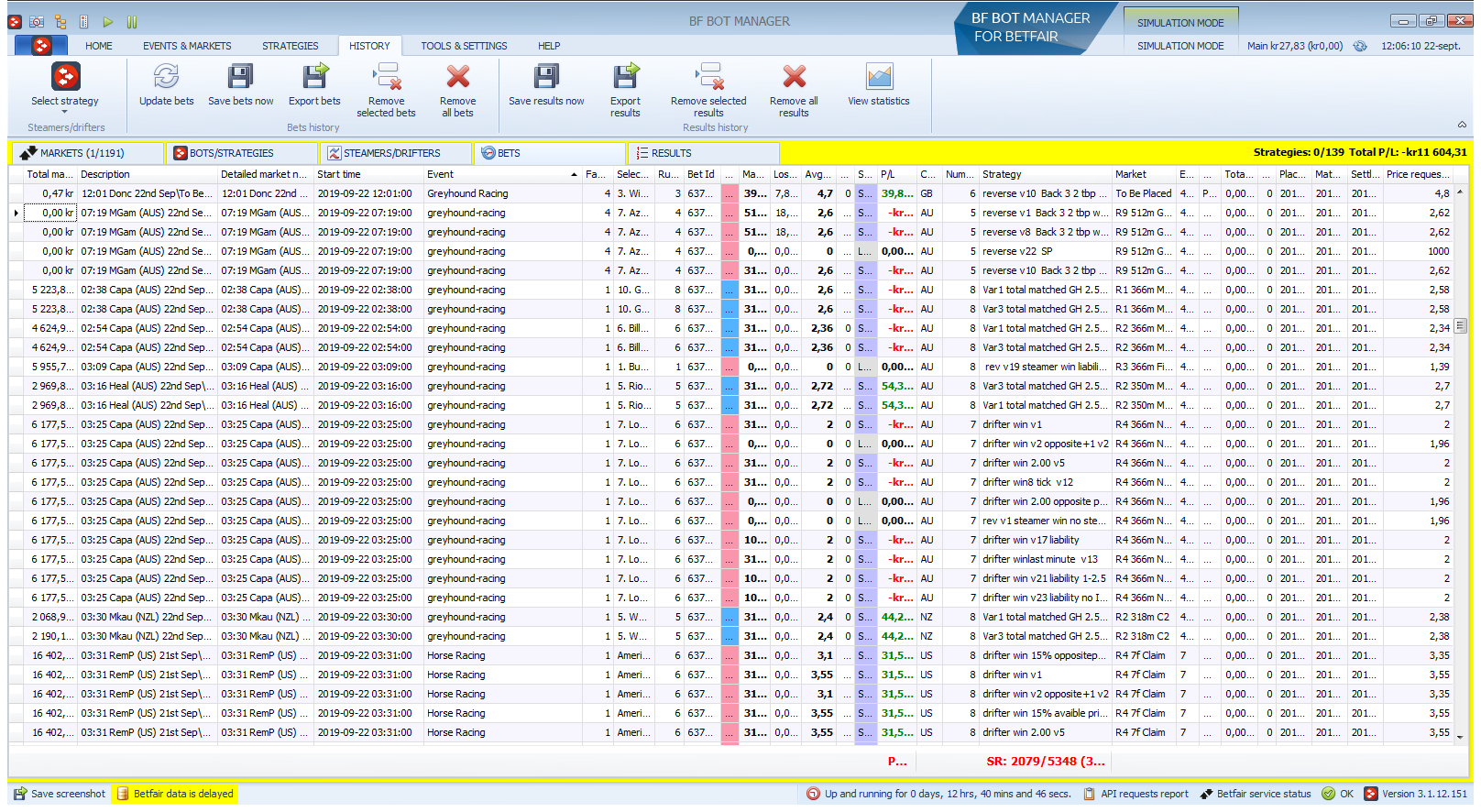Open View statistics

(878, 84)
